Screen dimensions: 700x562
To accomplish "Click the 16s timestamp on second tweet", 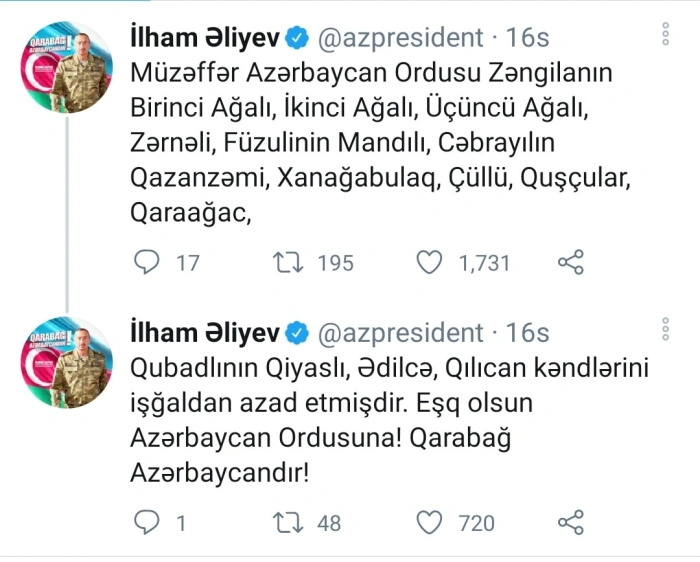I will (526, 331).
